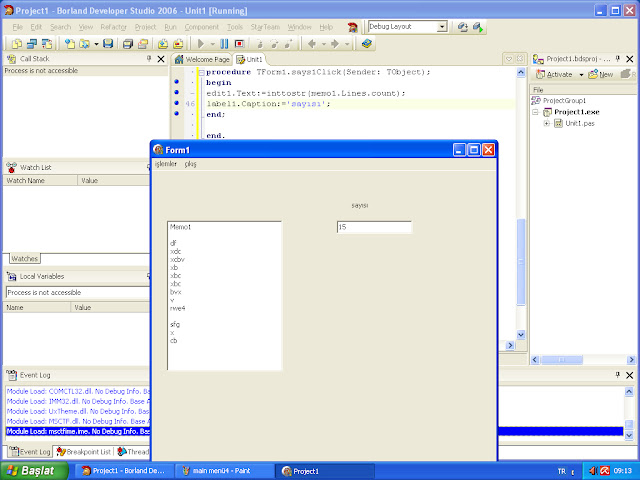The width and height of the screenshot is (640, 480).
Task: Click the helmet icon after the Help menu
Action: 353,27
